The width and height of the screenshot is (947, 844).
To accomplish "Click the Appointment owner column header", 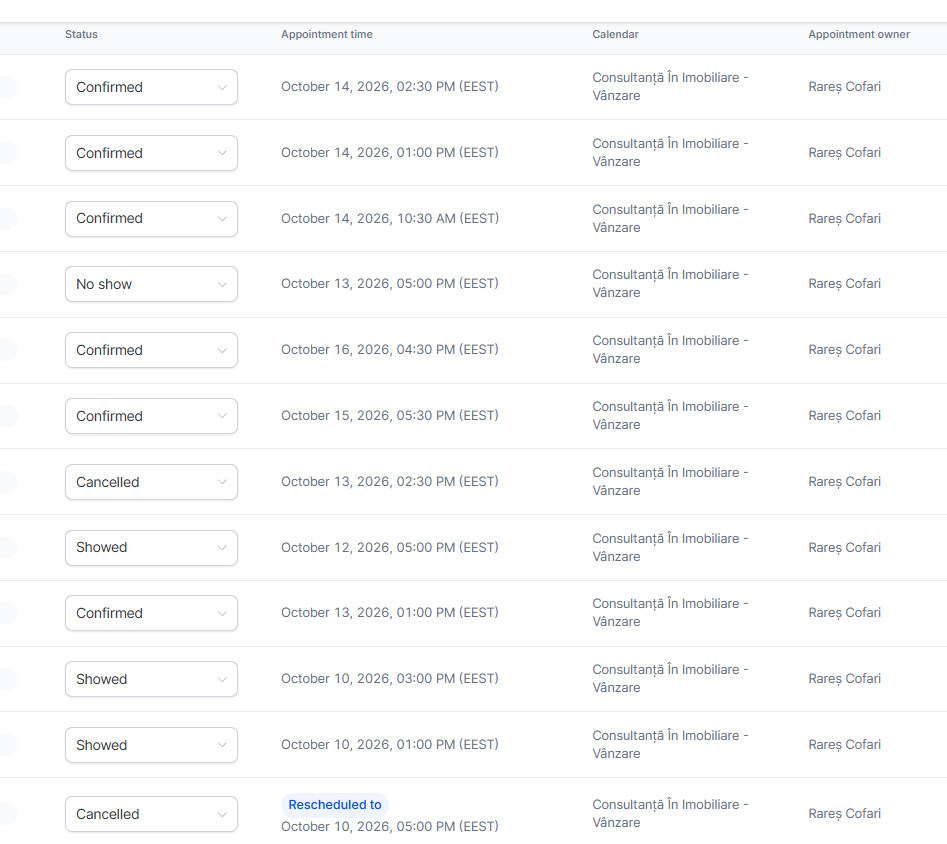I will 859,34.
